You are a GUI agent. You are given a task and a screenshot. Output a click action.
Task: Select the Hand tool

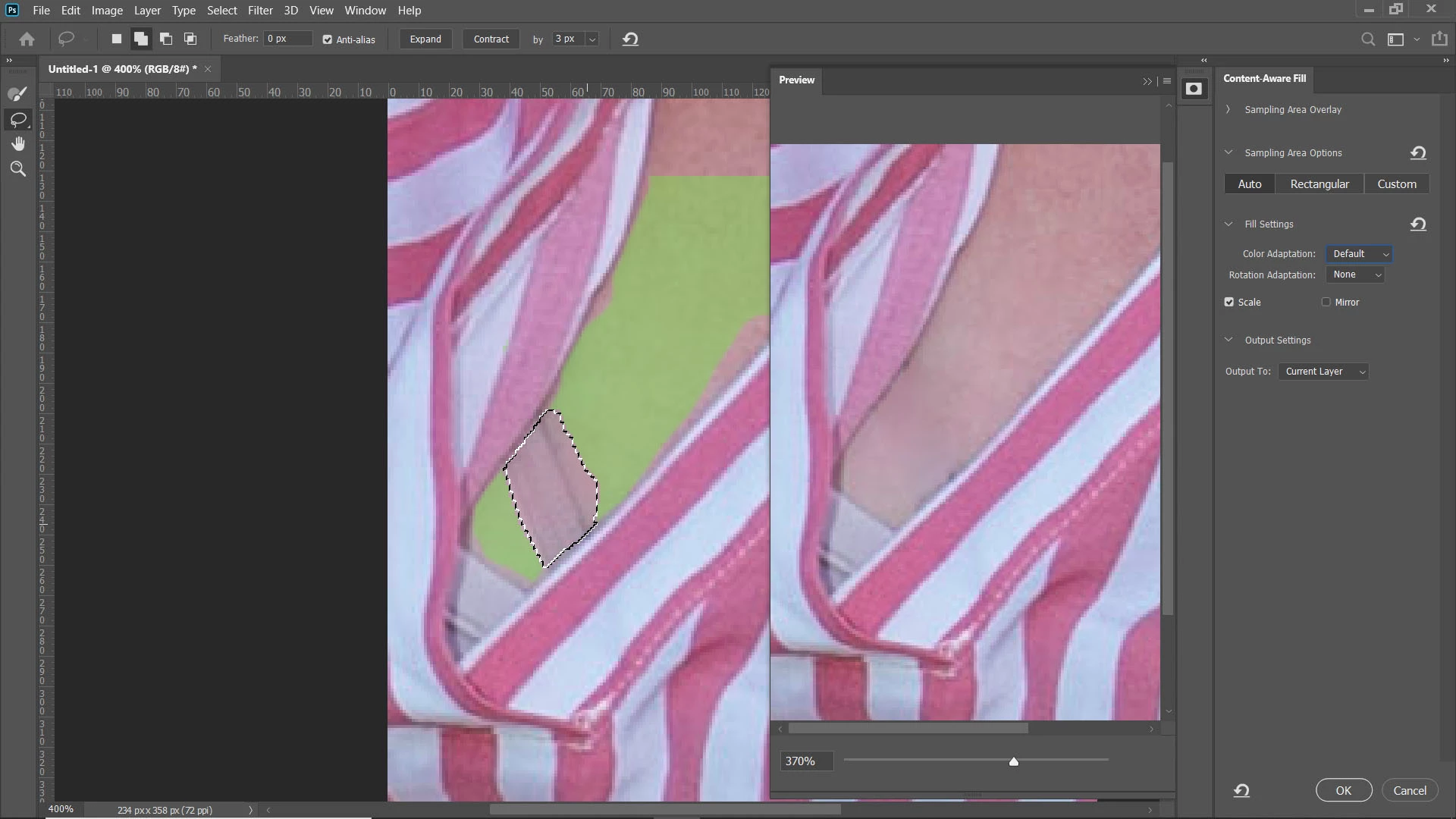[x=17, y=144]
